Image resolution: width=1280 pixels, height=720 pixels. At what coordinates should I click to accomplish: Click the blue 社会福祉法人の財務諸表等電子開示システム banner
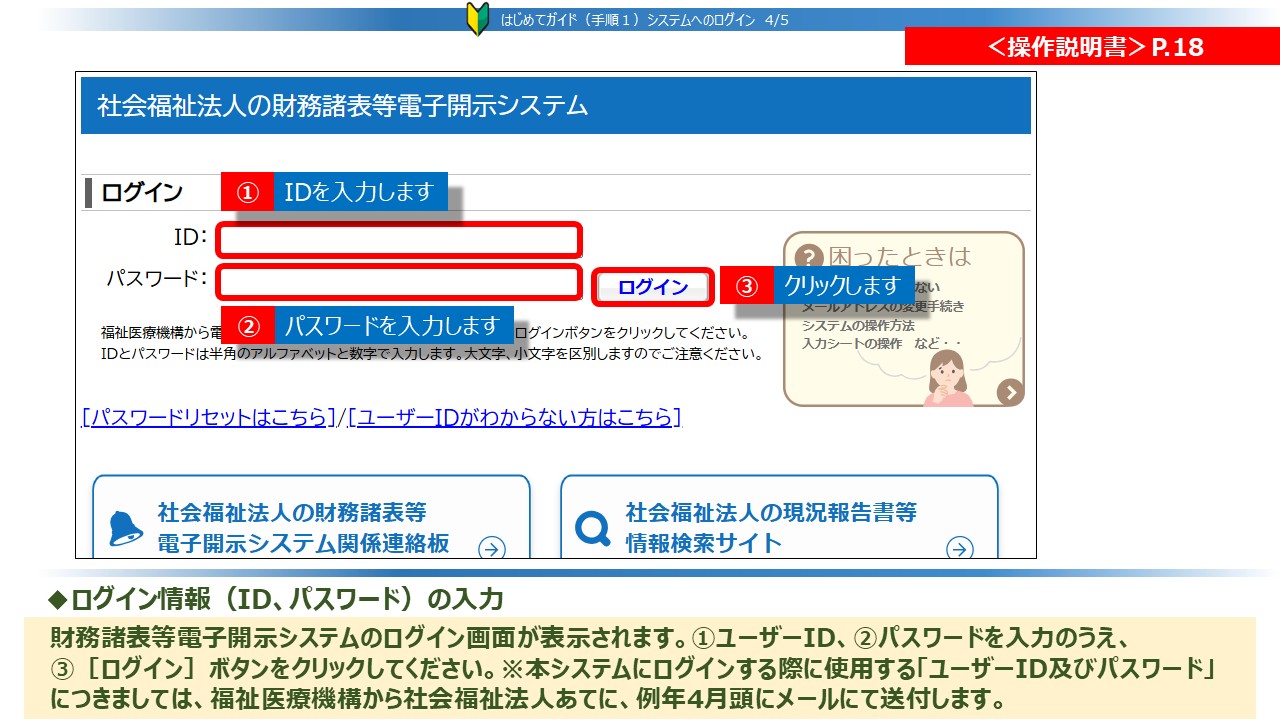pos(555,106)
